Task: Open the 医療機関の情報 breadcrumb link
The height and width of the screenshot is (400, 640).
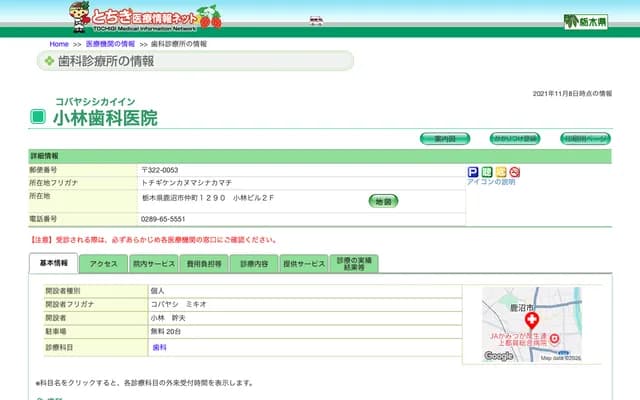Action: pyautogui.click(x=110, y=44)
